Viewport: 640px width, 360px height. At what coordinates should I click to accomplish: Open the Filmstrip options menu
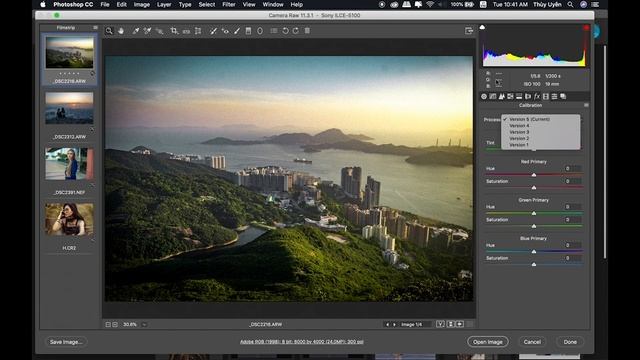point(95,27)
